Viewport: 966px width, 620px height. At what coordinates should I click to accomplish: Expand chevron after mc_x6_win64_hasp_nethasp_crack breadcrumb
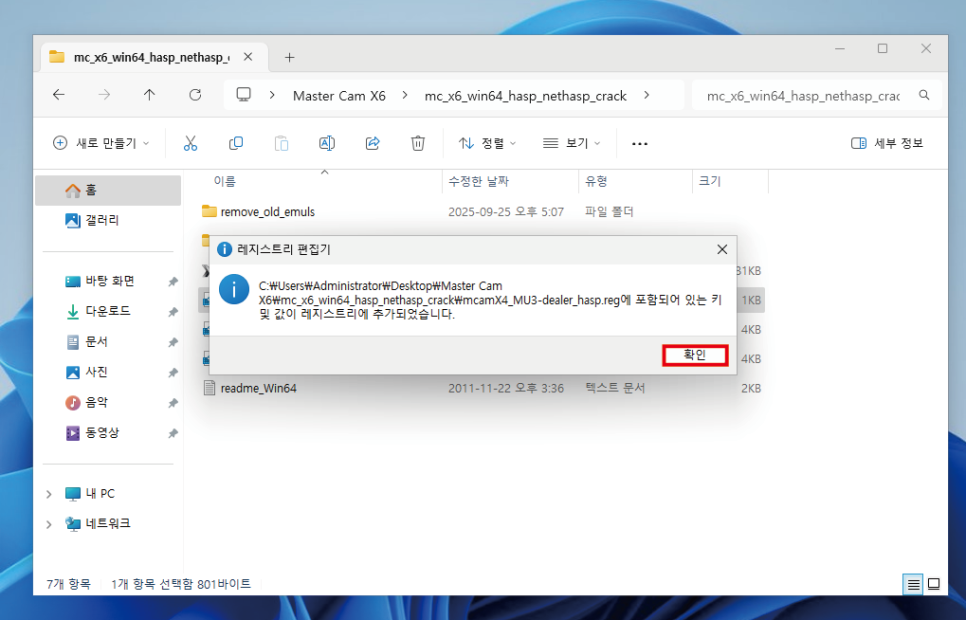tap(646, 95)
